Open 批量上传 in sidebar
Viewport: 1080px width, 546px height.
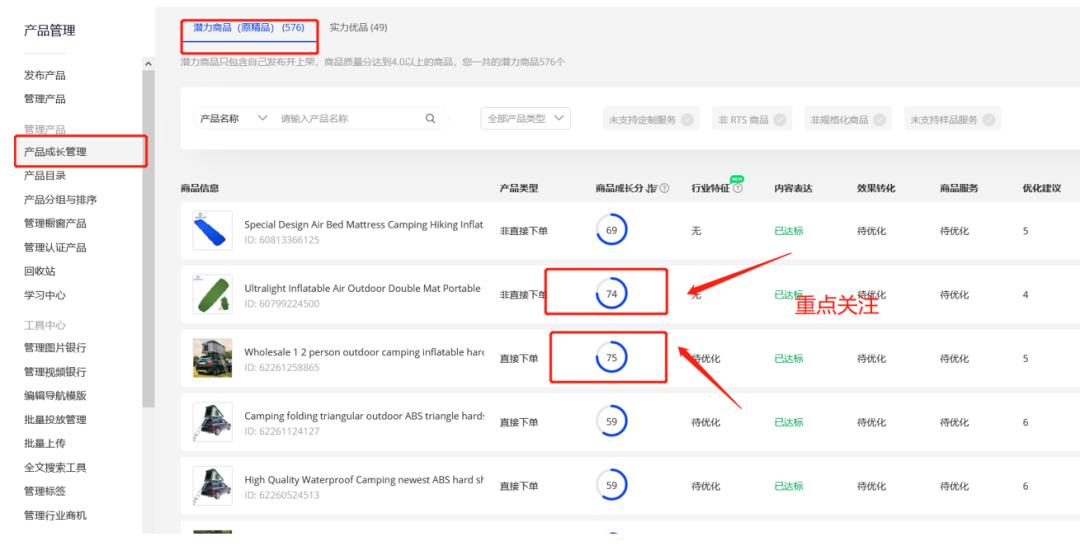(45, 443)
